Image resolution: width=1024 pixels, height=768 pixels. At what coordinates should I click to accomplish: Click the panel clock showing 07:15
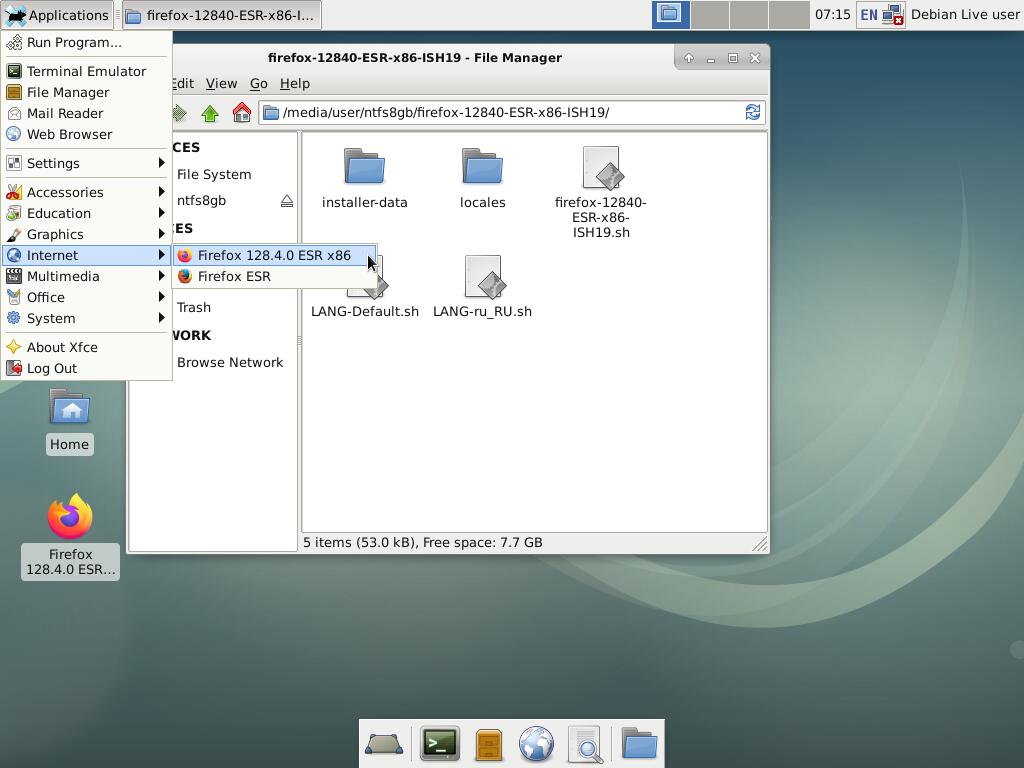(833, 14)
